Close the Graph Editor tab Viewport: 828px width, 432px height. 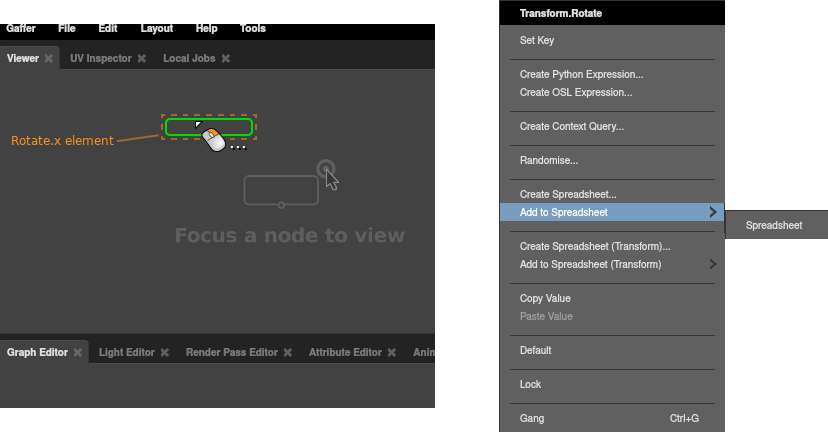coord(78,353)
